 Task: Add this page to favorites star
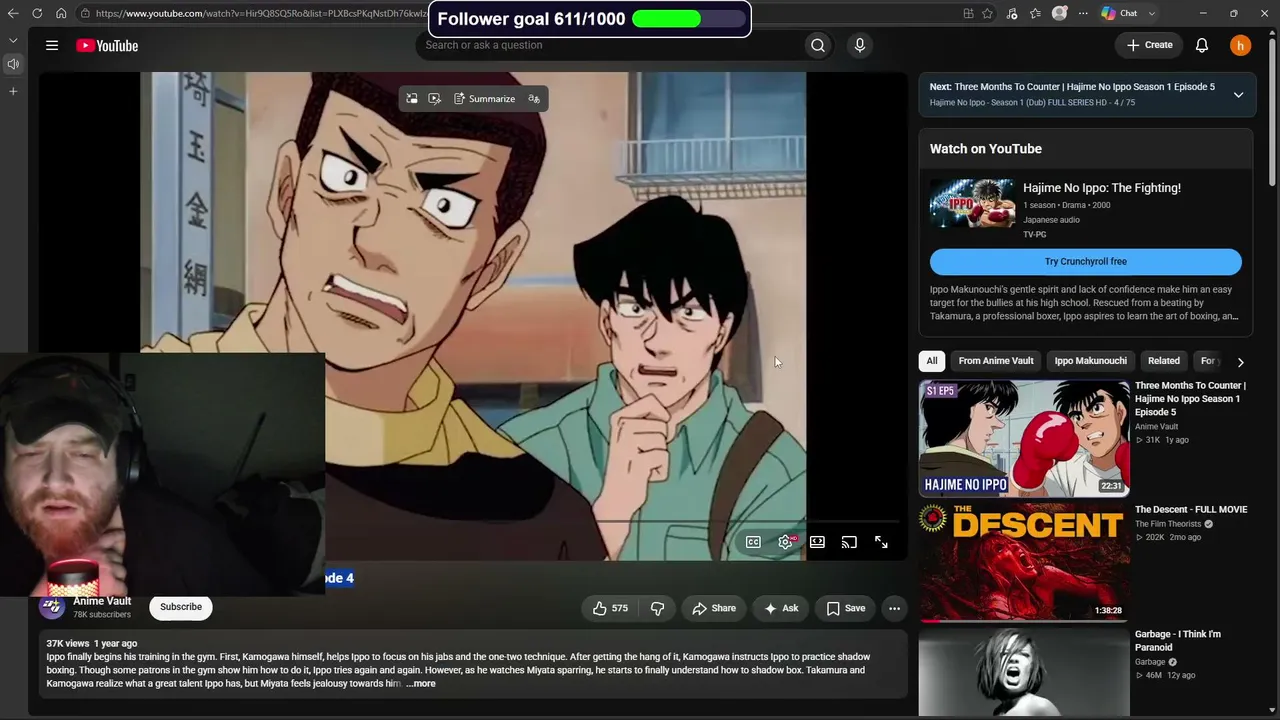click(988, 13)
